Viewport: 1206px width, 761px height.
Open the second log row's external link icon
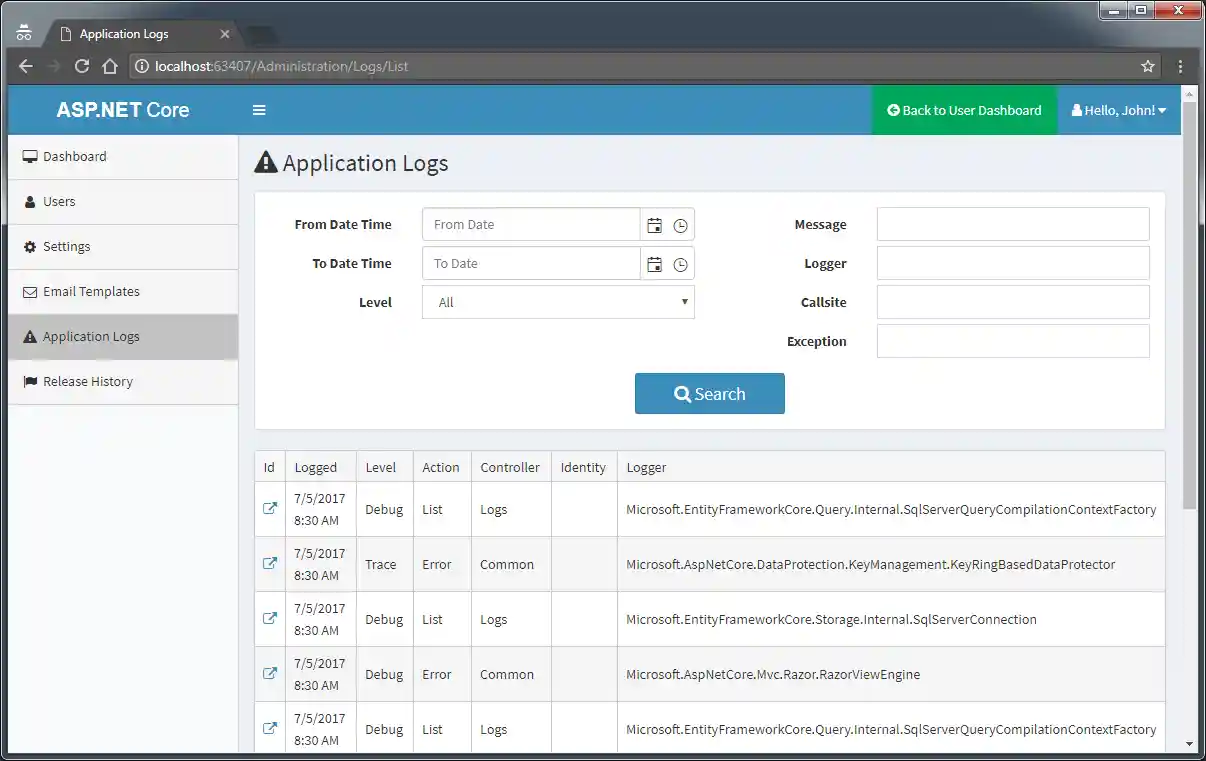coord(269,563)
